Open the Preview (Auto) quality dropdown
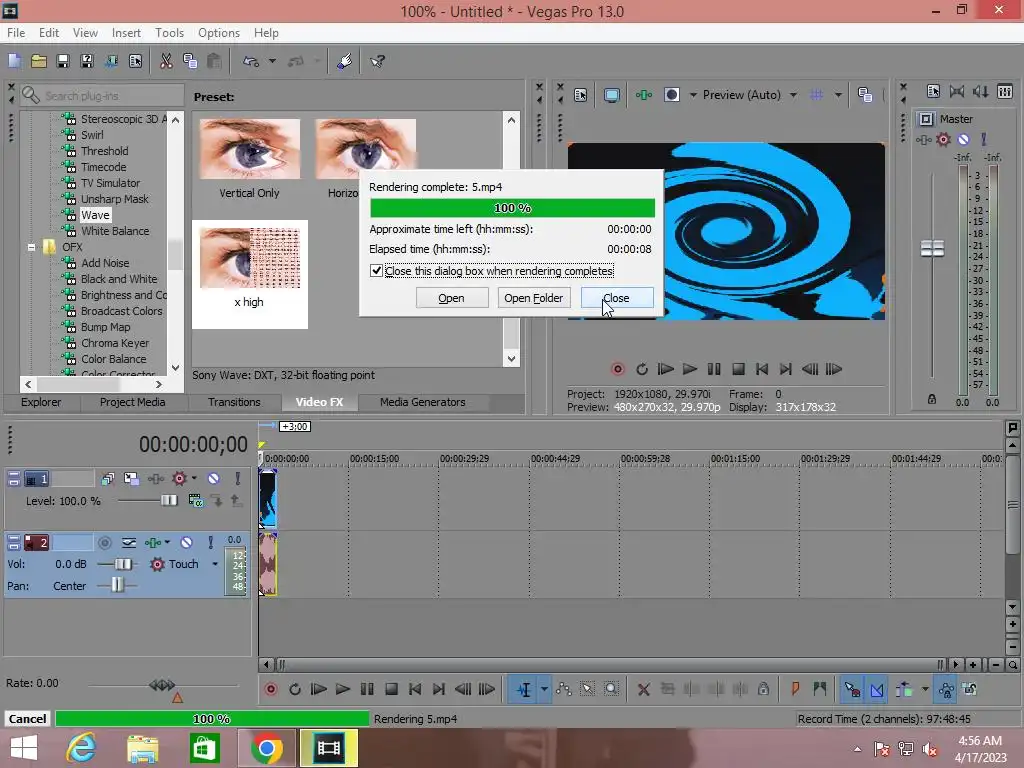1024x768 pixels. 793,95
